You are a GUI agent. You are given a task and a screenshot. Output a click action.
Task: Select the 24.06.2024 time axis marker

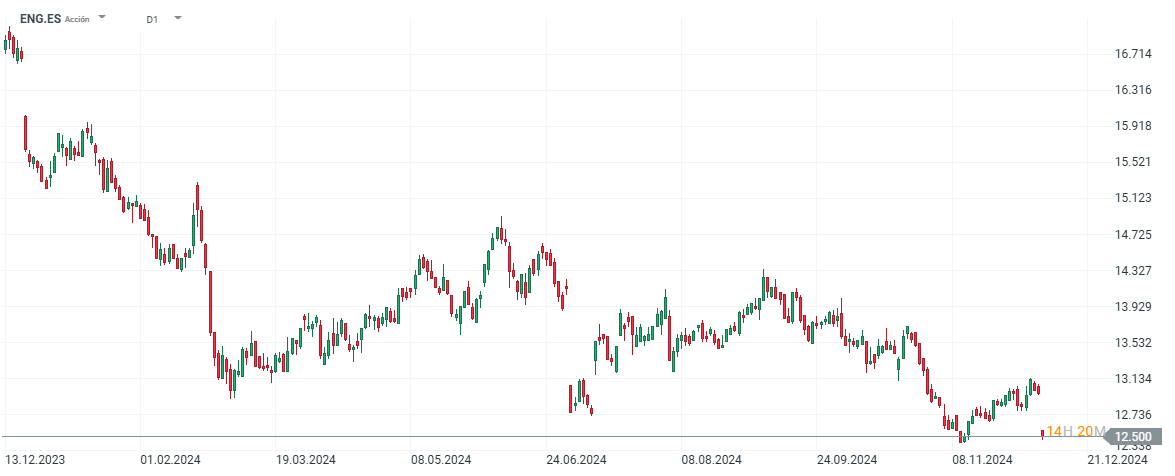click(575, 460)
